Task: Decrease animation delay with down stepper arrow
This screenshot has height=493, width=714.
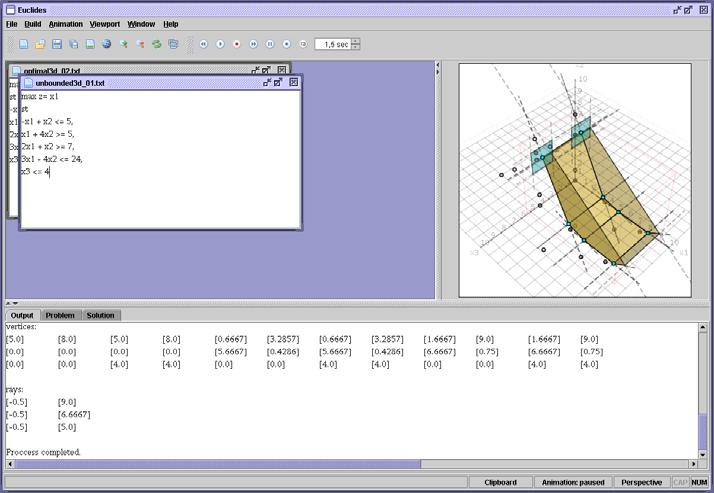Action: tap(356, 47)
